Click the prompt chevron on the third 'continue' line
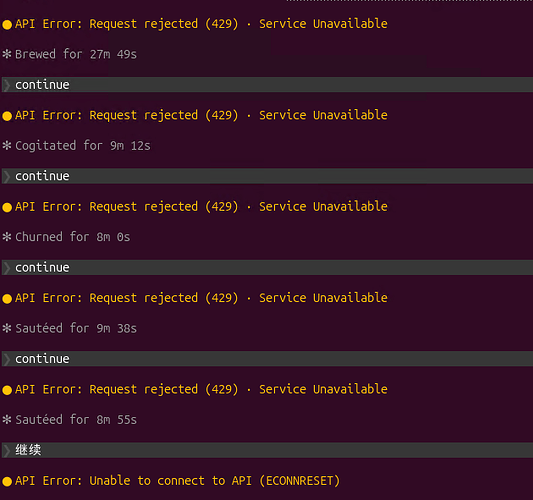 [6, 268]
